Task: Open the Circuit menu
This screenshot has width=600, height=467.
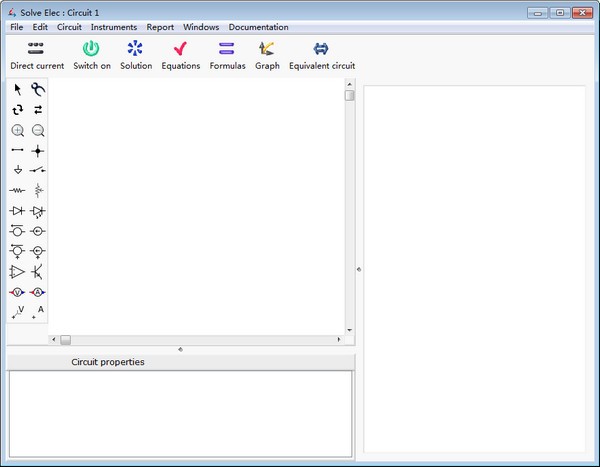Action: (69, 27)
